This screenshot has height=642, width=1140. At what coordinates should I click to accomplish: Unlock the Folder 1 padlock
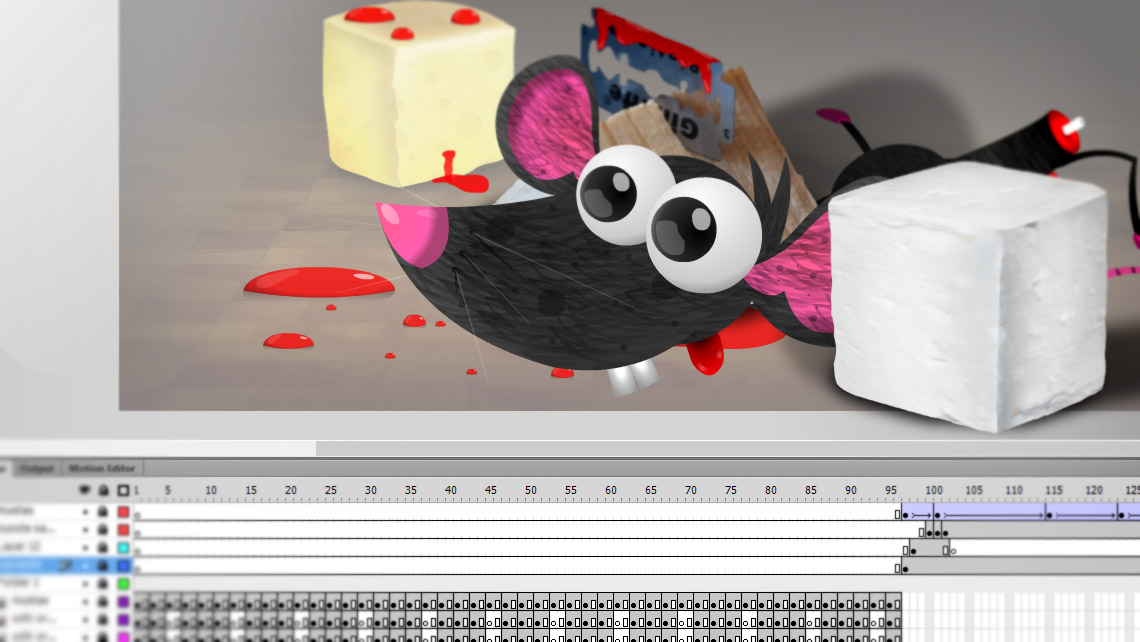tap(103, 583)
